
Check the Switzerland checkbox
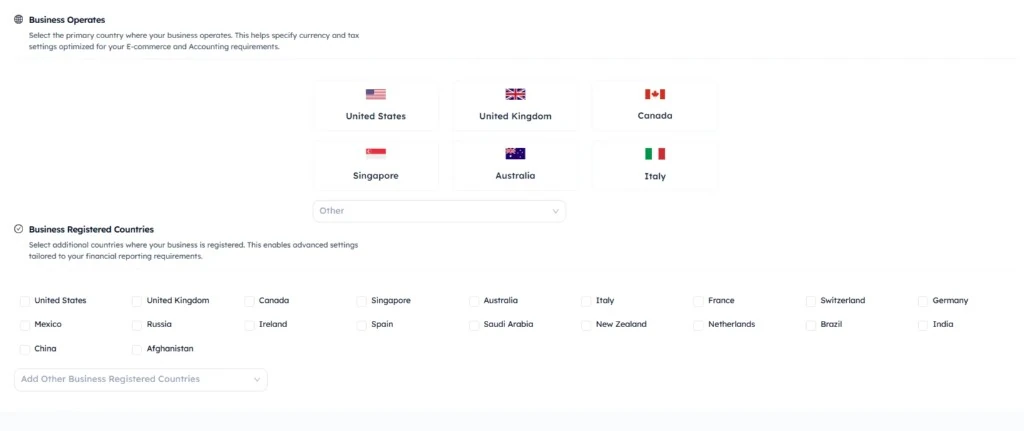[810, 301]
